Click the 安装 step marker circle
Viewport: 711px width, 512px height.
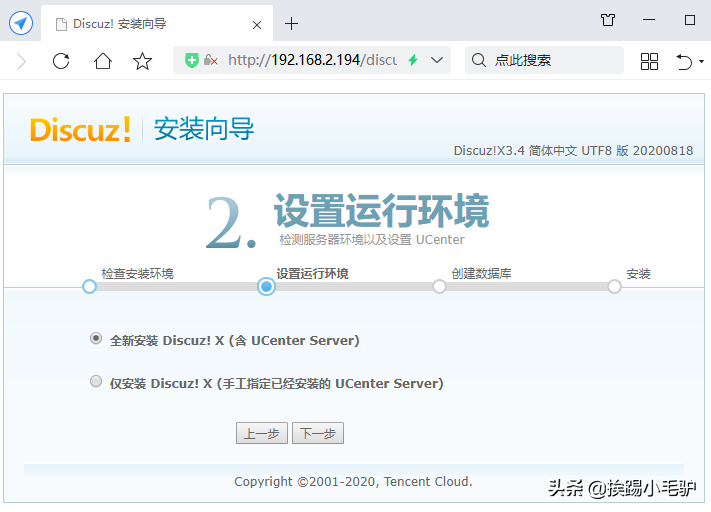614,287
